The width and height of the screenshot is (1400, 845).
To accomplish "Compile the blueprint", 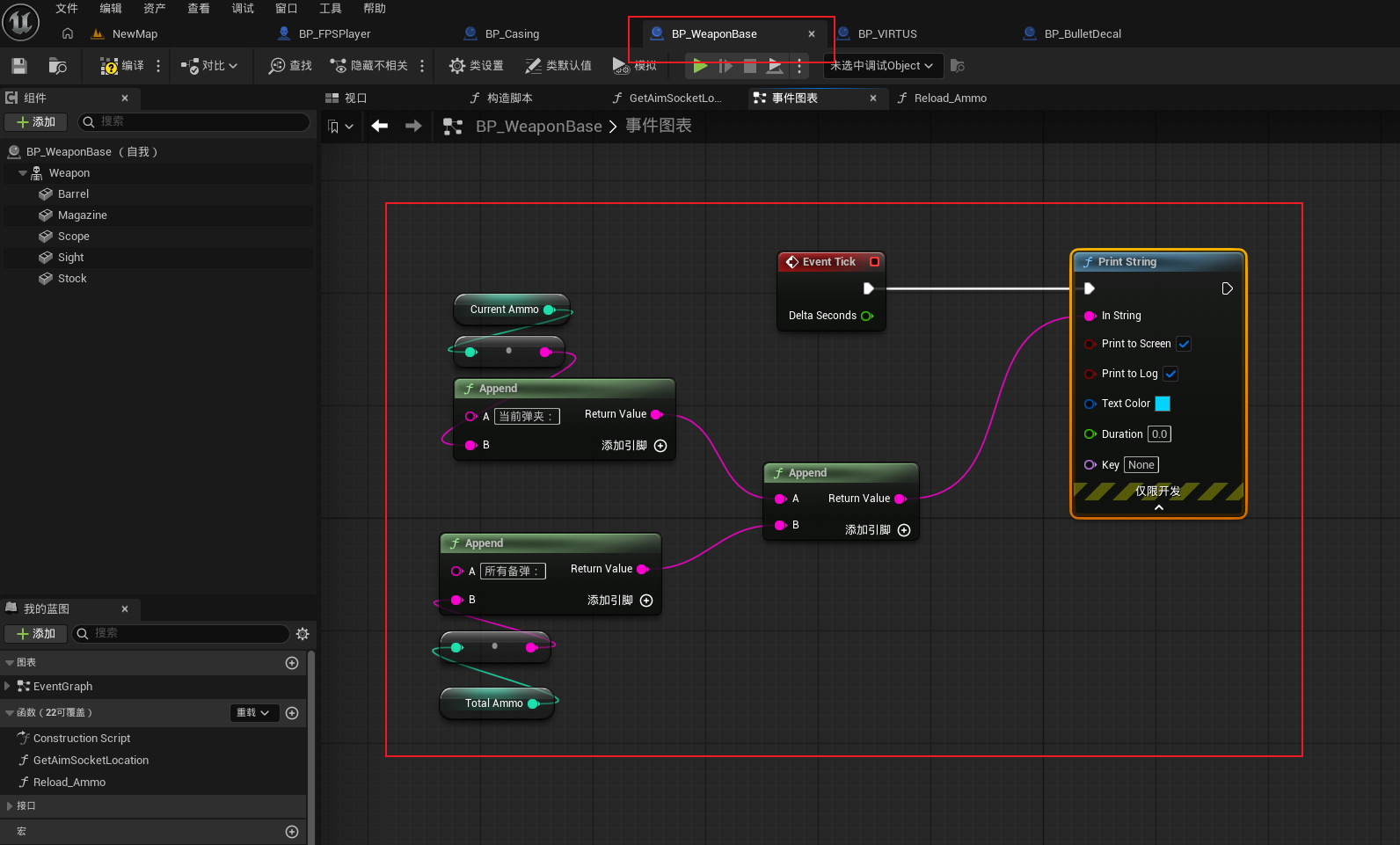I will (122, 66).
